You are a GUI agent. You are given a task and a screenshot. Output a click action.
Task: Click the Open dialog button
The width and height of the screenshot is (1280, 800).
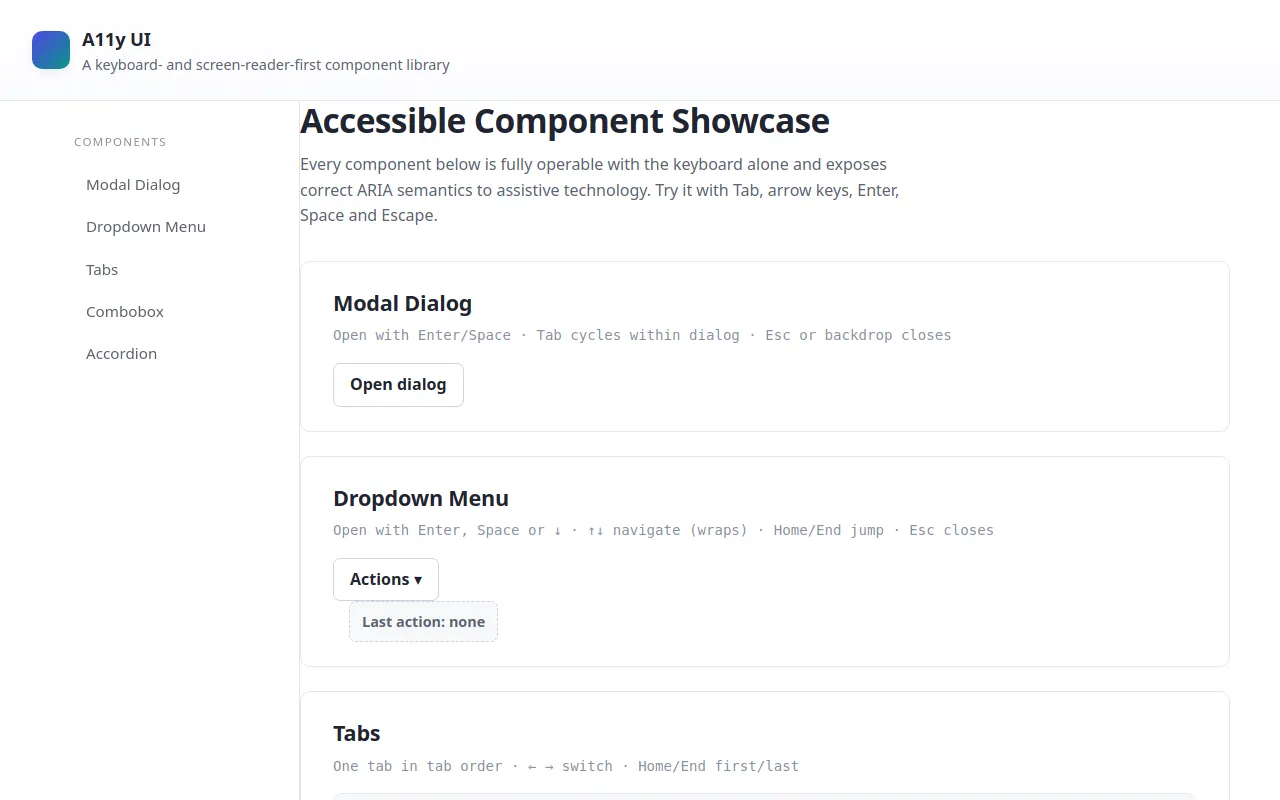click(x=398, y=385)
